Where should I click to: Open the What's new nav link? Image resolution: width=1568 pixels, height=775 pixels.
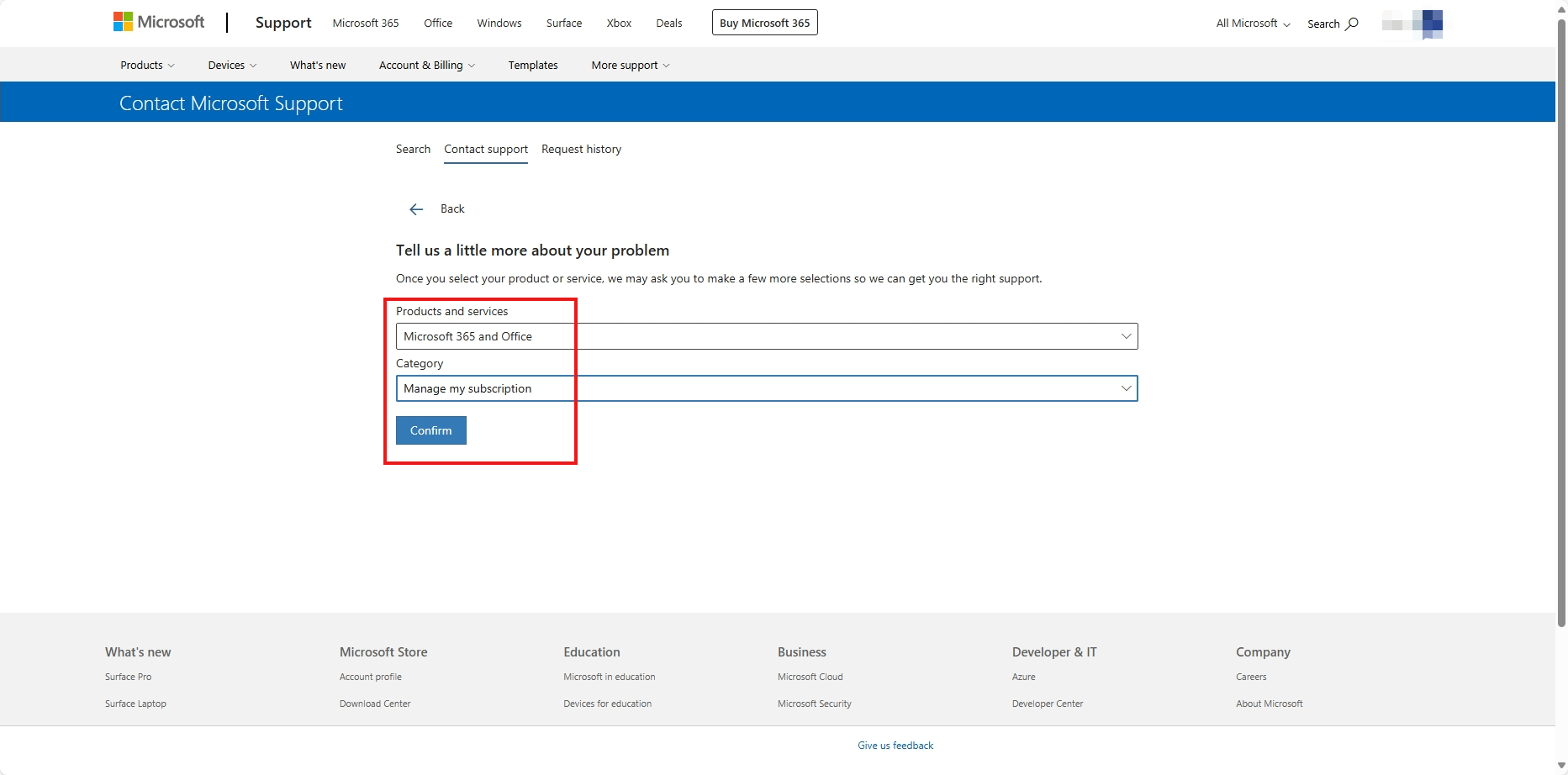click(318, 65)
